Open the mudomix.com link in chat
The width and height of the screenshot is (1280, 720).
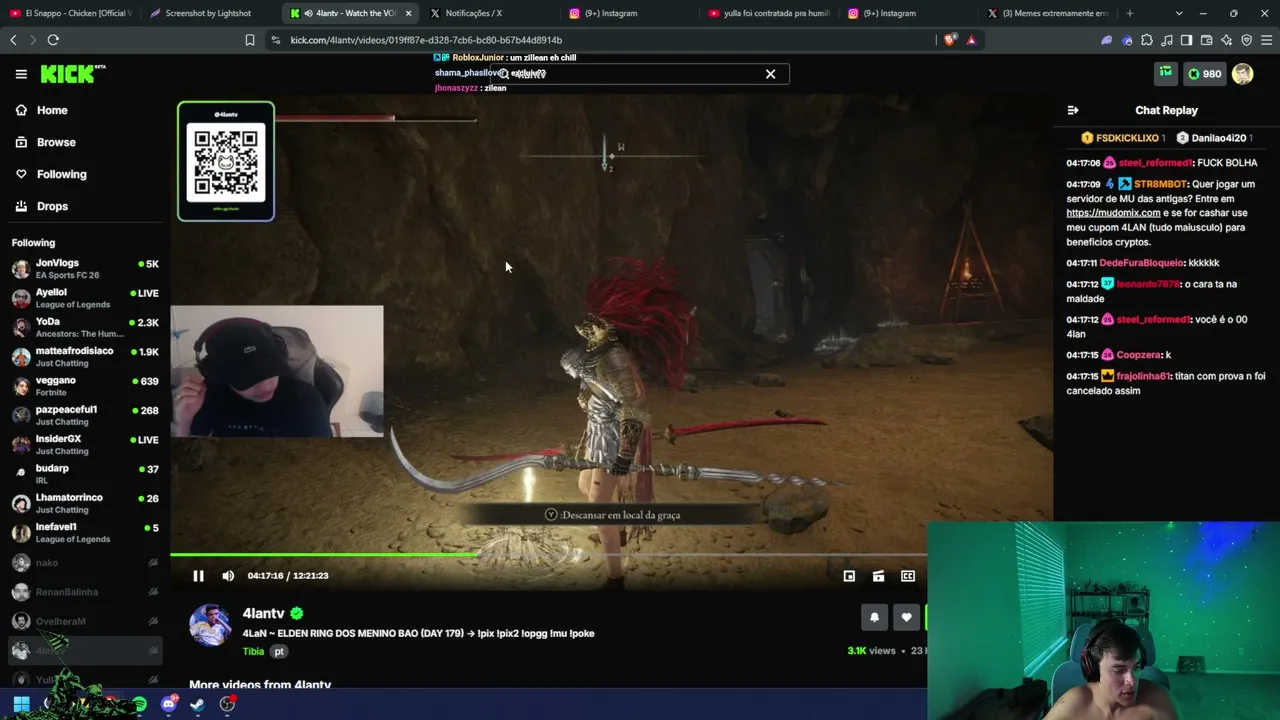(x=1113, y=213)
